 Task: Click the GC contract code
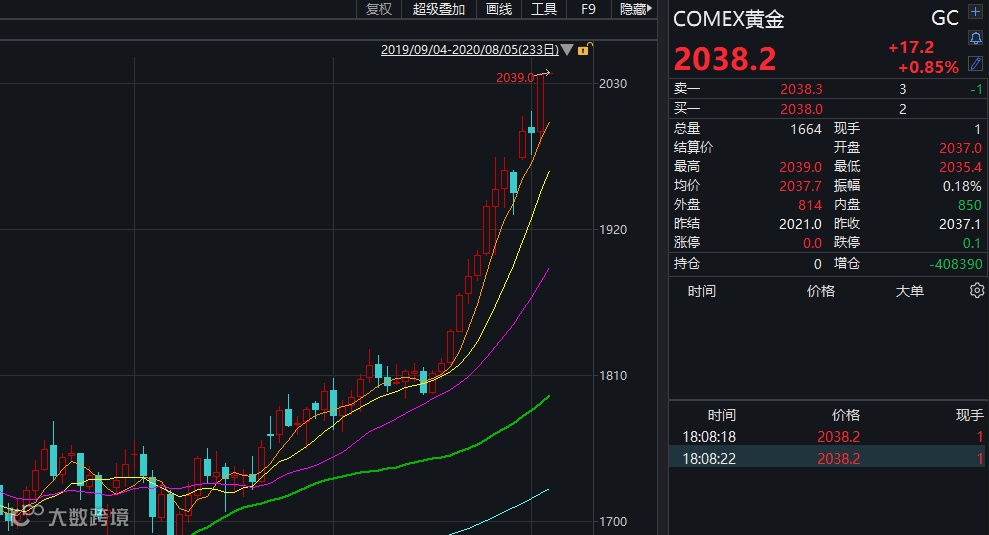(x=944, y=18)
